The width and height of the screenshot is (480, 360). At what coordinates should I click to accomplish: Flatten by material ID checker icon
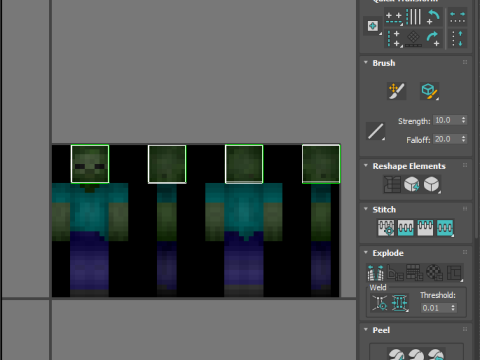click(434, 273)
